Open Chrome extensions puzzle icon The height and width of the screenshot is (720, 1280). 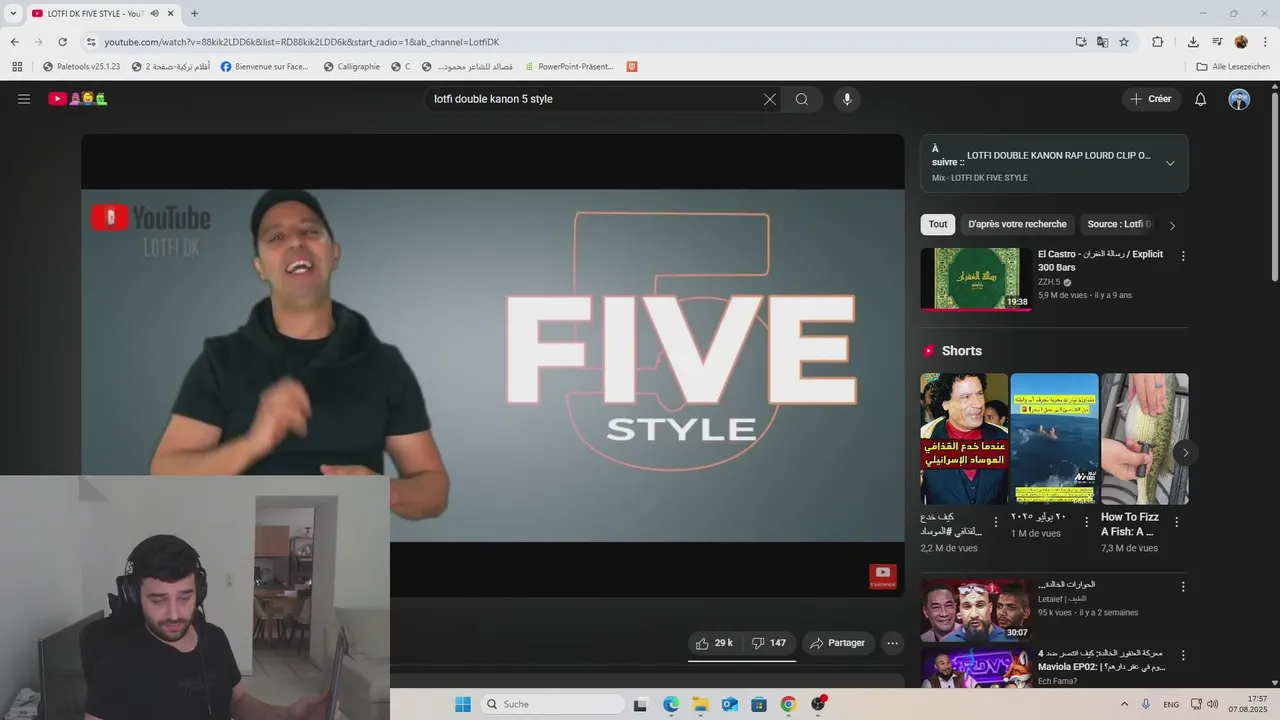tap(1158, 42)
